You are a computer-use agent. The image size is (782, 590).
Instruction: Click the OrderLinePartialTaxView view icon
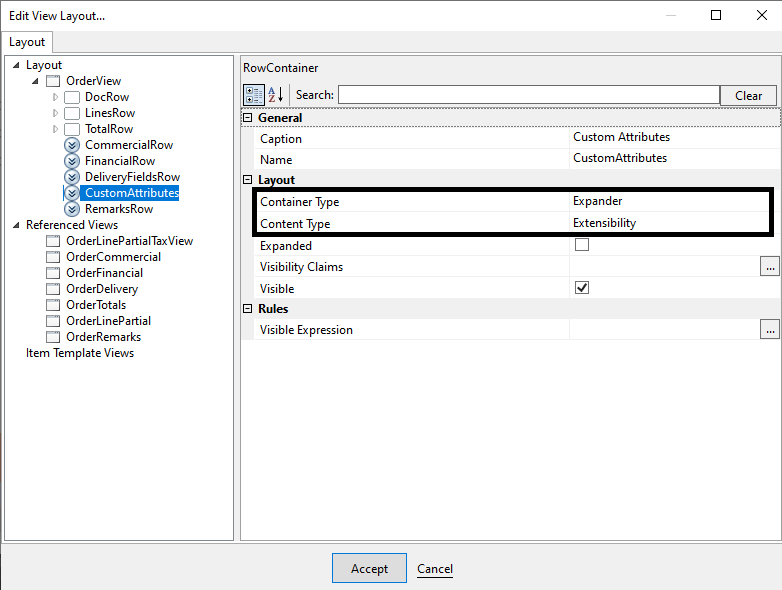53,241
